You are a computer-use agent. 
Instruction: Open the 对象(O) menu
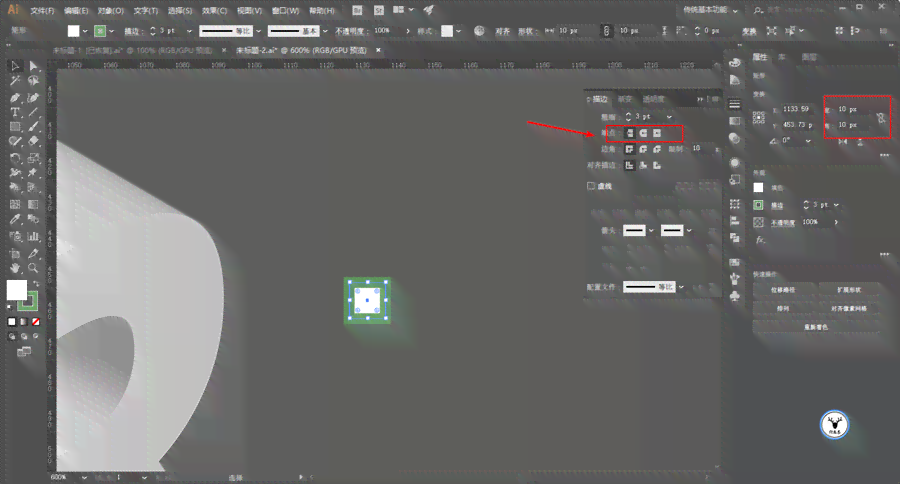click(x=110, y=11)
